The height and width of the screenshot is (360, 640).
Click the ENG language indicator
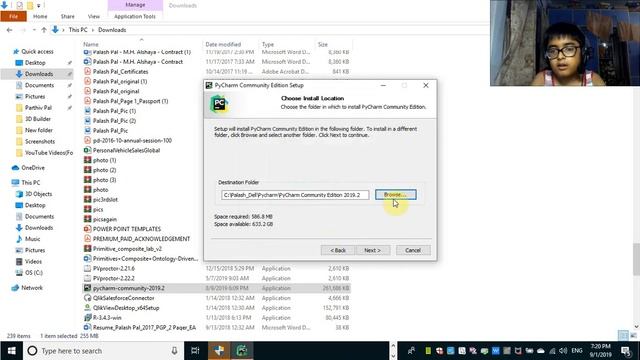point(577,351)
